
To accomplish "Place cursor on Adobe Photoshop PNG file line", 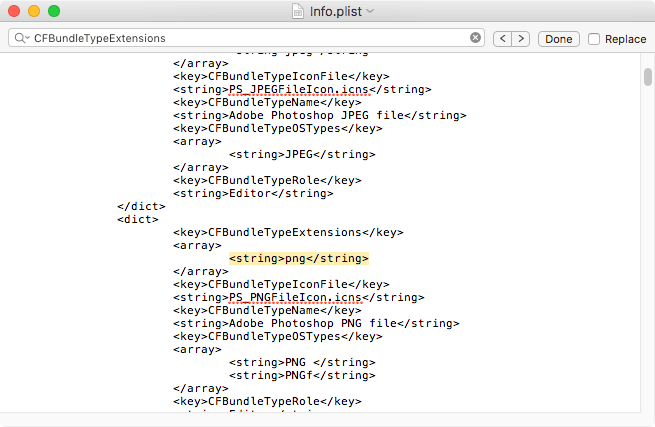I will 315,323.
